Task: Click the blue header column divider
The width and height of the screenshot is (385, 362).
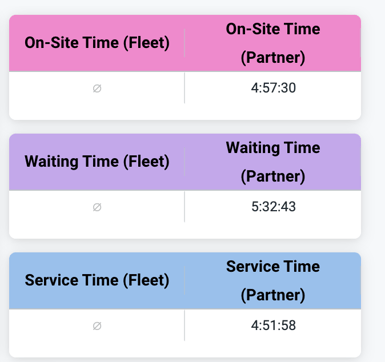Action: (185, 280)
